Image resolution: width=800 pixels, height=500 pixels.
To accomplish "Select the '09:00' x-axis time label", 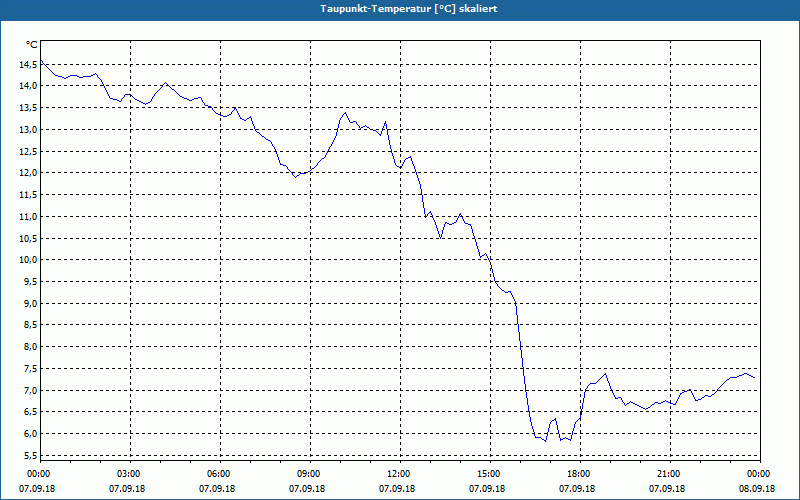I will [308, 474].
